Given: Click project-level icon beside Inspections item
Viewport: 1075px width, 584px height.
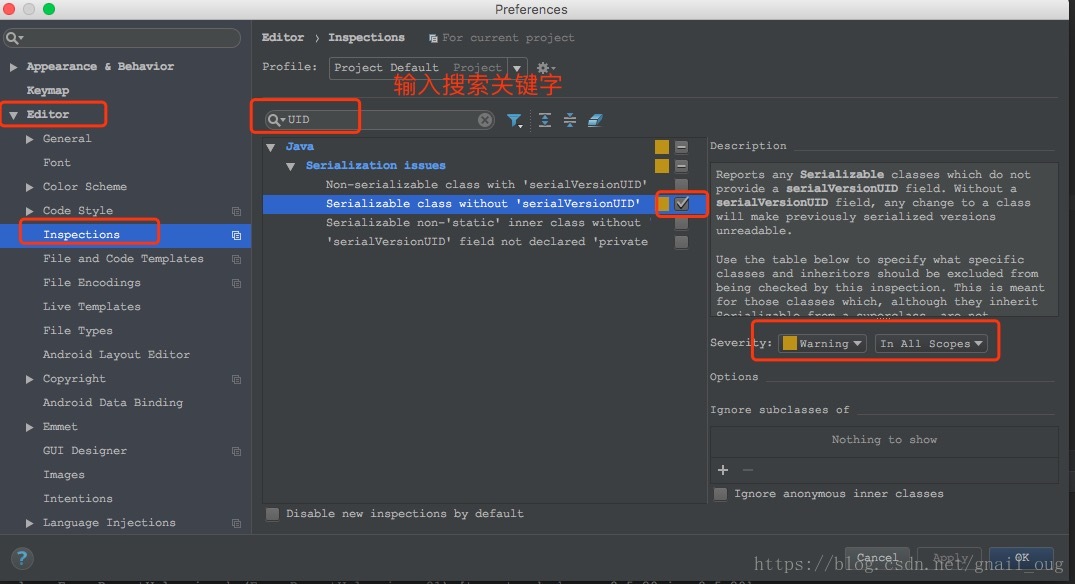Looking at the screenshot, I should pyautogui.click(x=237, y=235).
